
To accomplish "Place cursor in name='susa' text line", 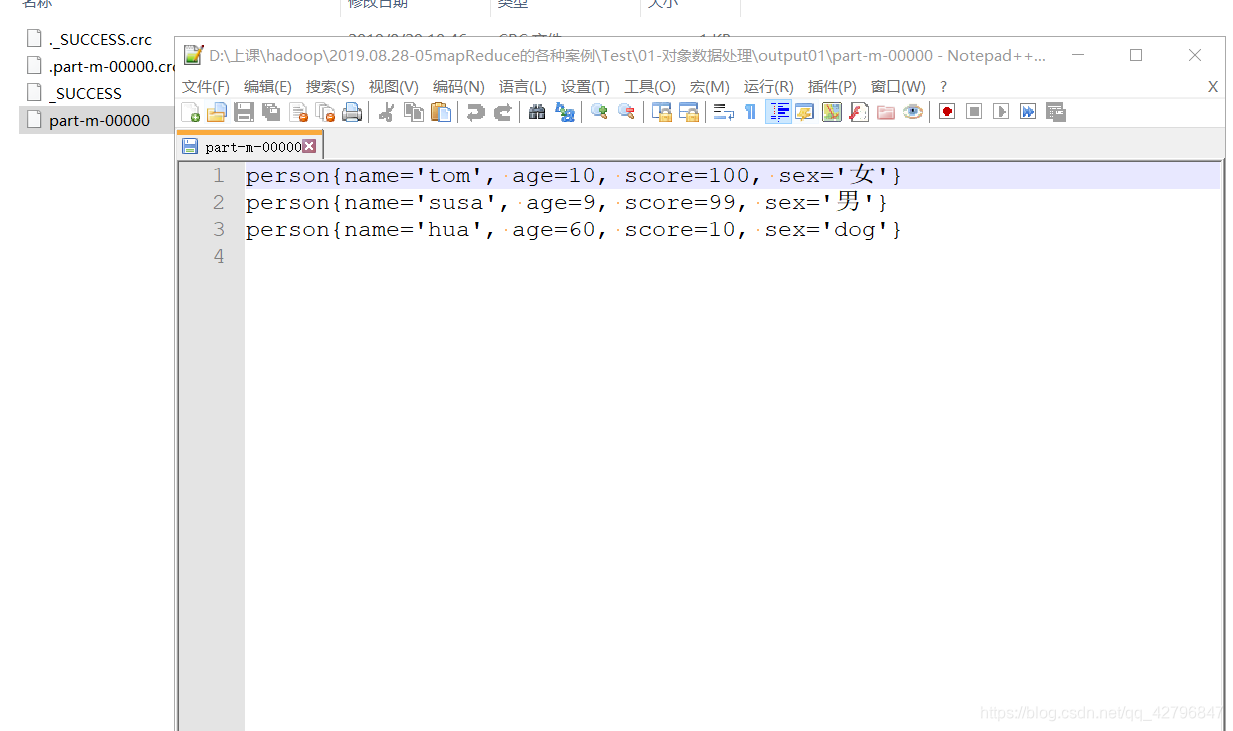I will click(566, 203).
